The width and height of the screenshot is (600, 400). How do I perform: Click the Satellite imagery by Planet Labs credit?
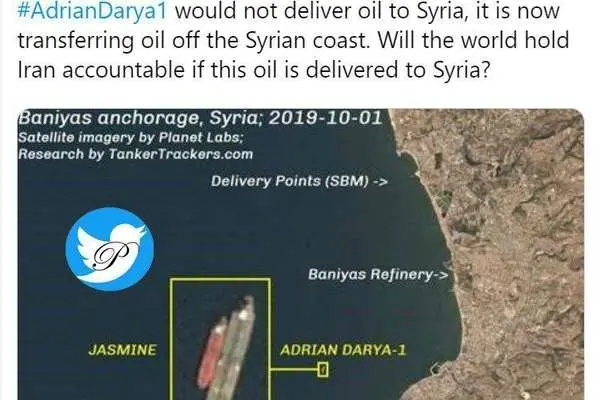point(130,137)
